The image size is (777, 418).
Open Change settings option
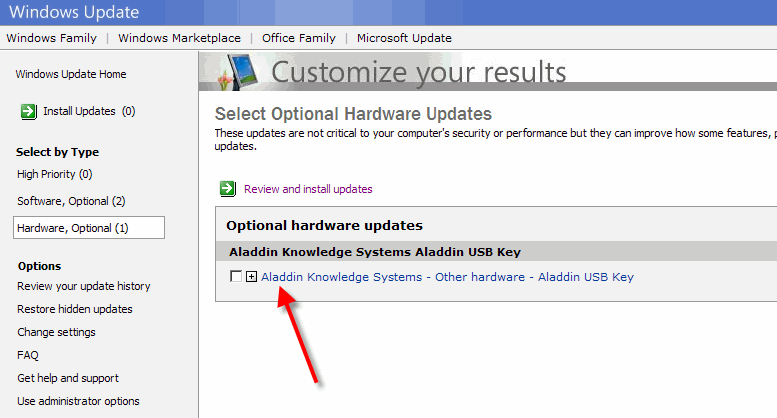tap(56, 332)
